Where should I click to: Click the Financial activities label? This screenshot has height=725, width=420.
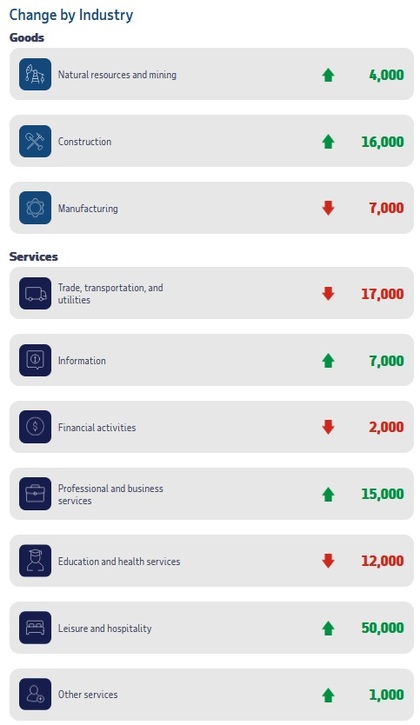[x=97, y=427]
